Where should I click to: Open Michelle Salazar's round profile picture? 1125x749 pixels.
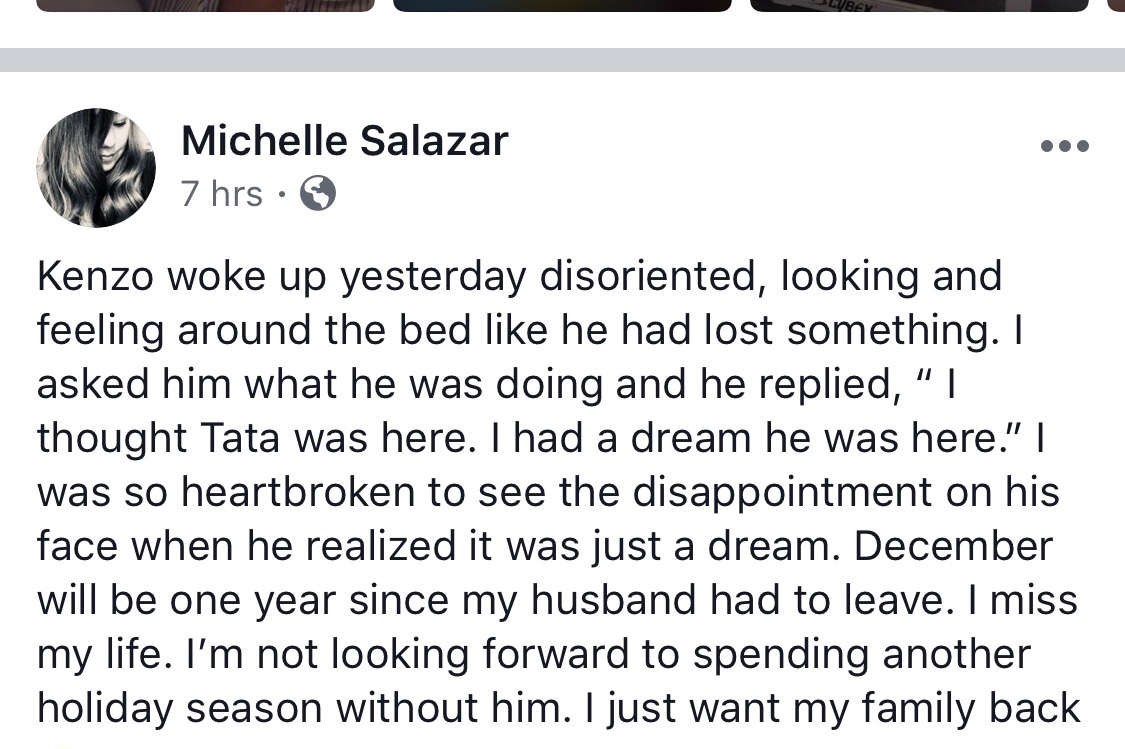click(96, 168)
